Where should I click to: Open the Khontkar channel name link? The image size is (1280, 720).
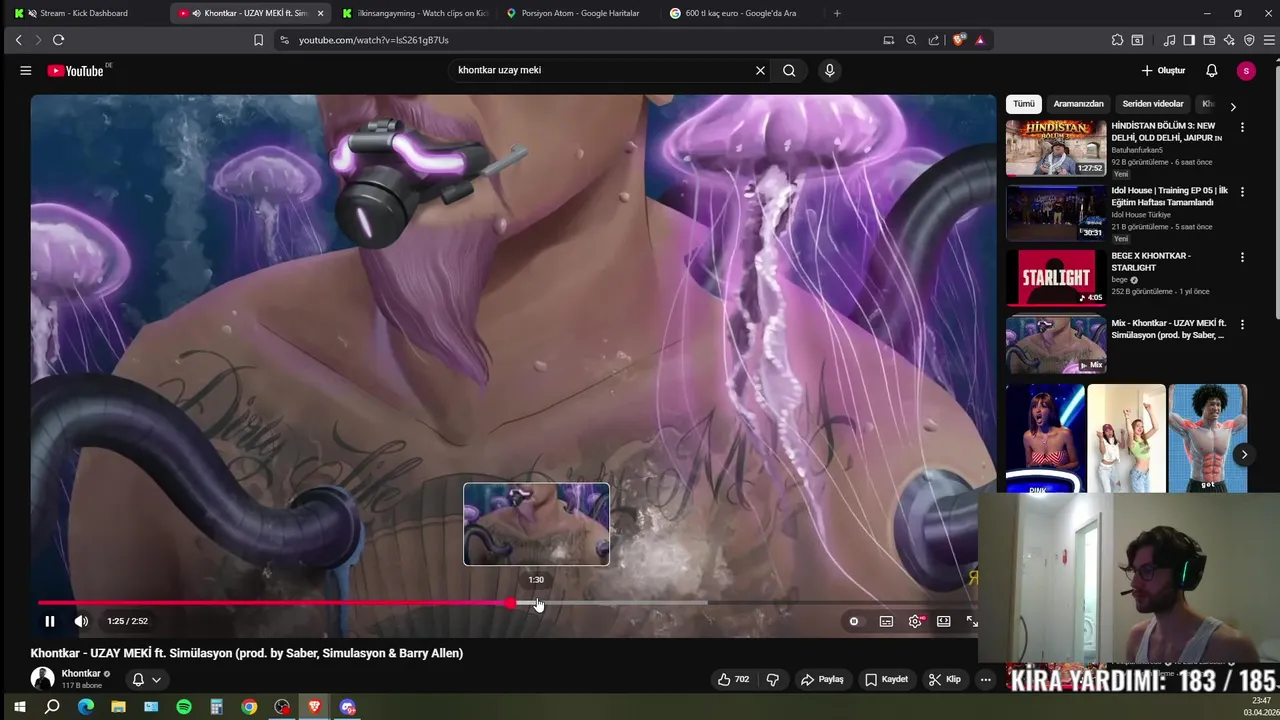(81, 673)
